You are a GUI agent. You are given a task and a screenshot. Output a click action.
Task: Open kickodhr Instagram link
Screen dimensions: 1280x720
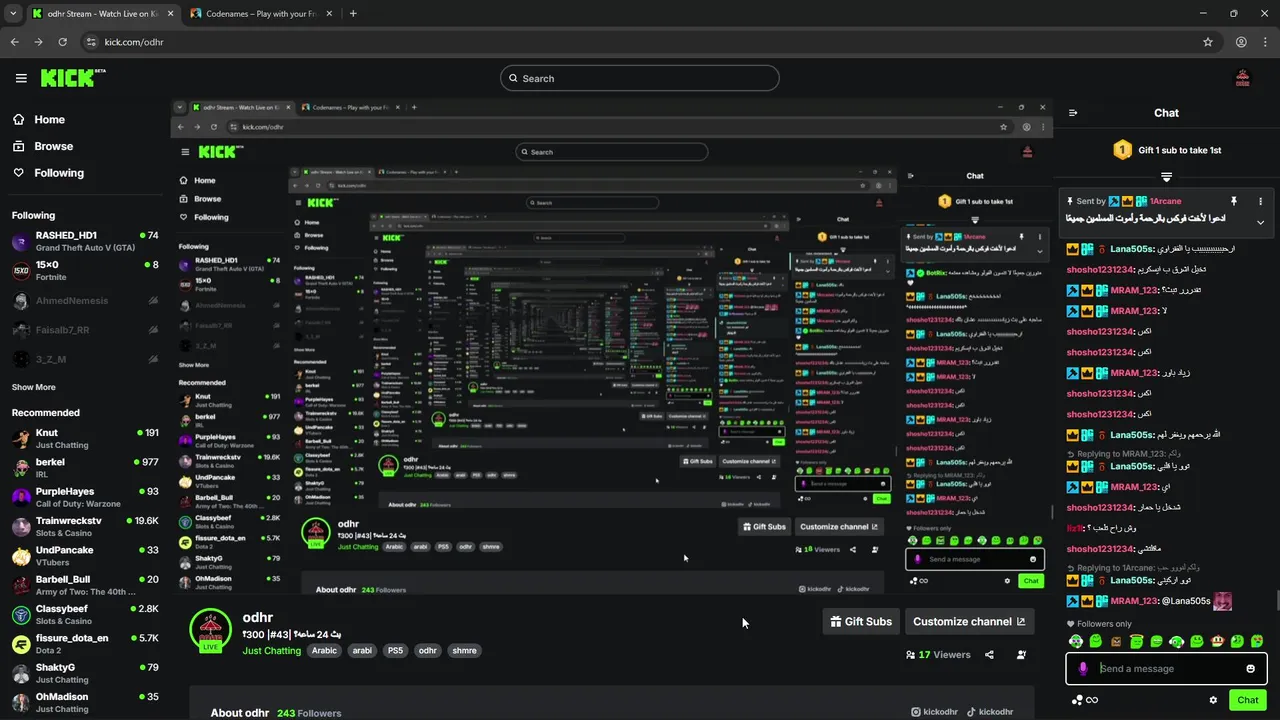(935, 712)
